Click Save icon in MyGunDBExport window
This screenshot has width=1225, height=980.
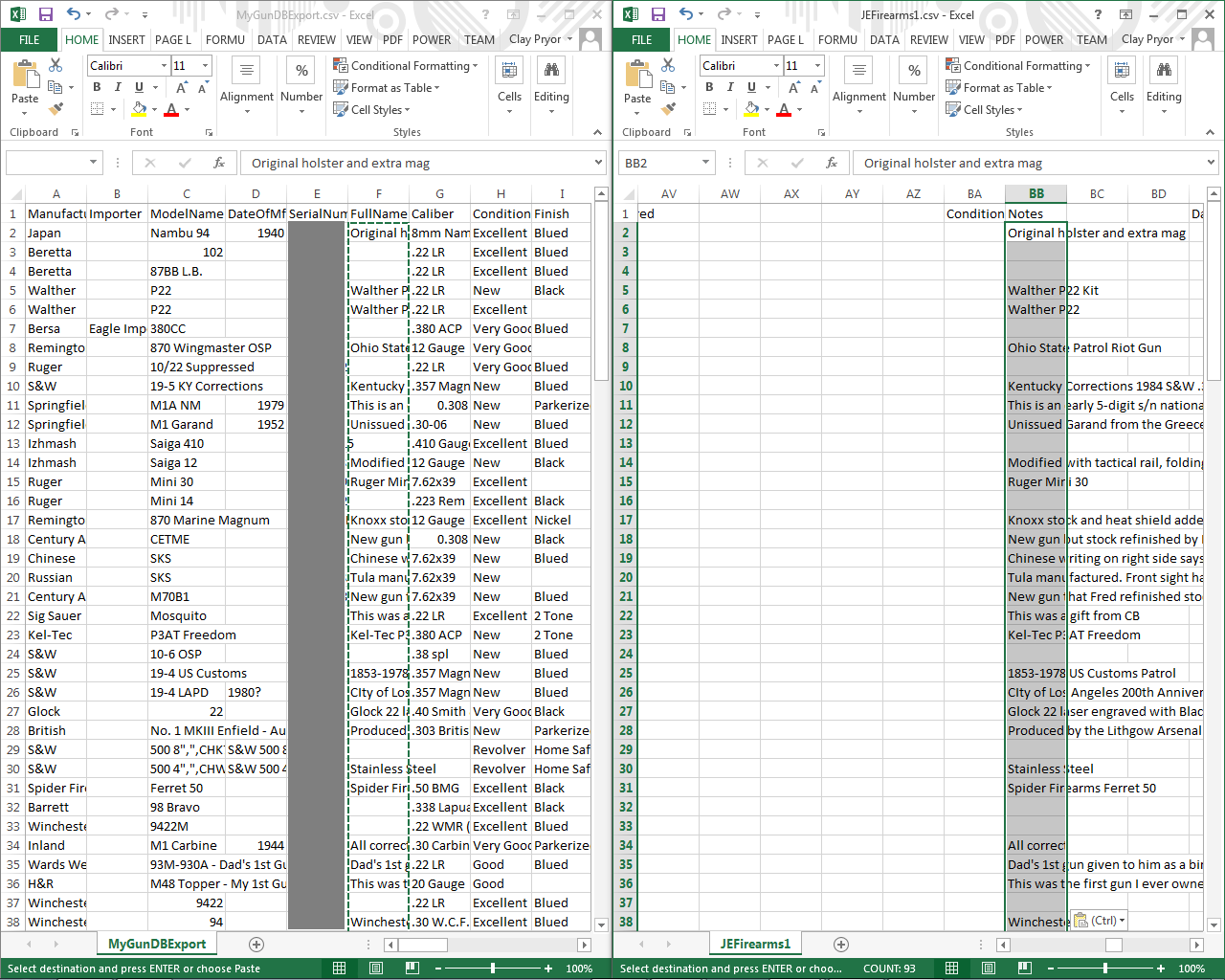pos(45,14)
